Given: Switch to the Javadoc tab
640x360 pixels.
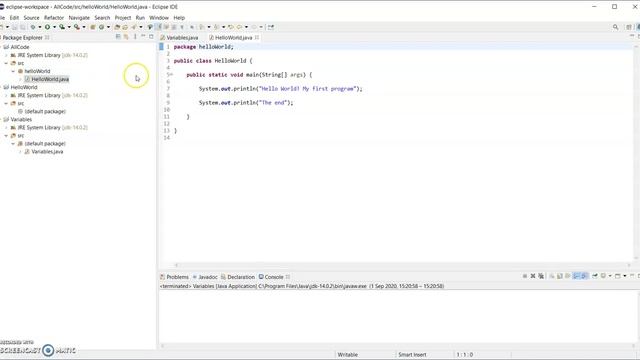Looking at the screenshot, I should (x=205, y=277).
